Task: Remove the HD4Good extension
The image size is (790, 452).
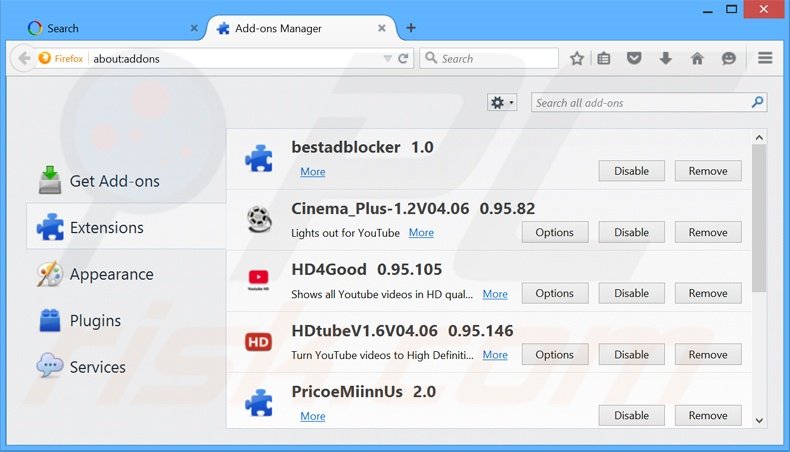Action: [x=708, y=293]
